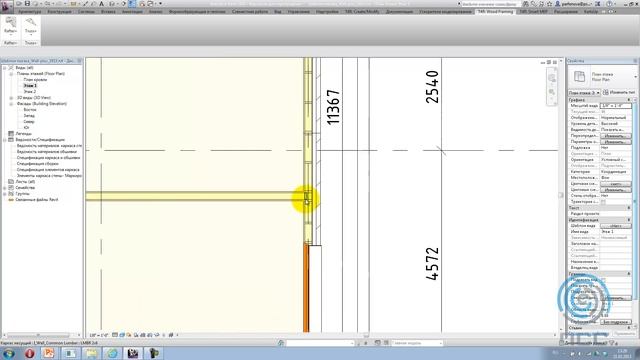Select Легенды in project browser
The width and height of the screenshot is (640, 360).
23,133
